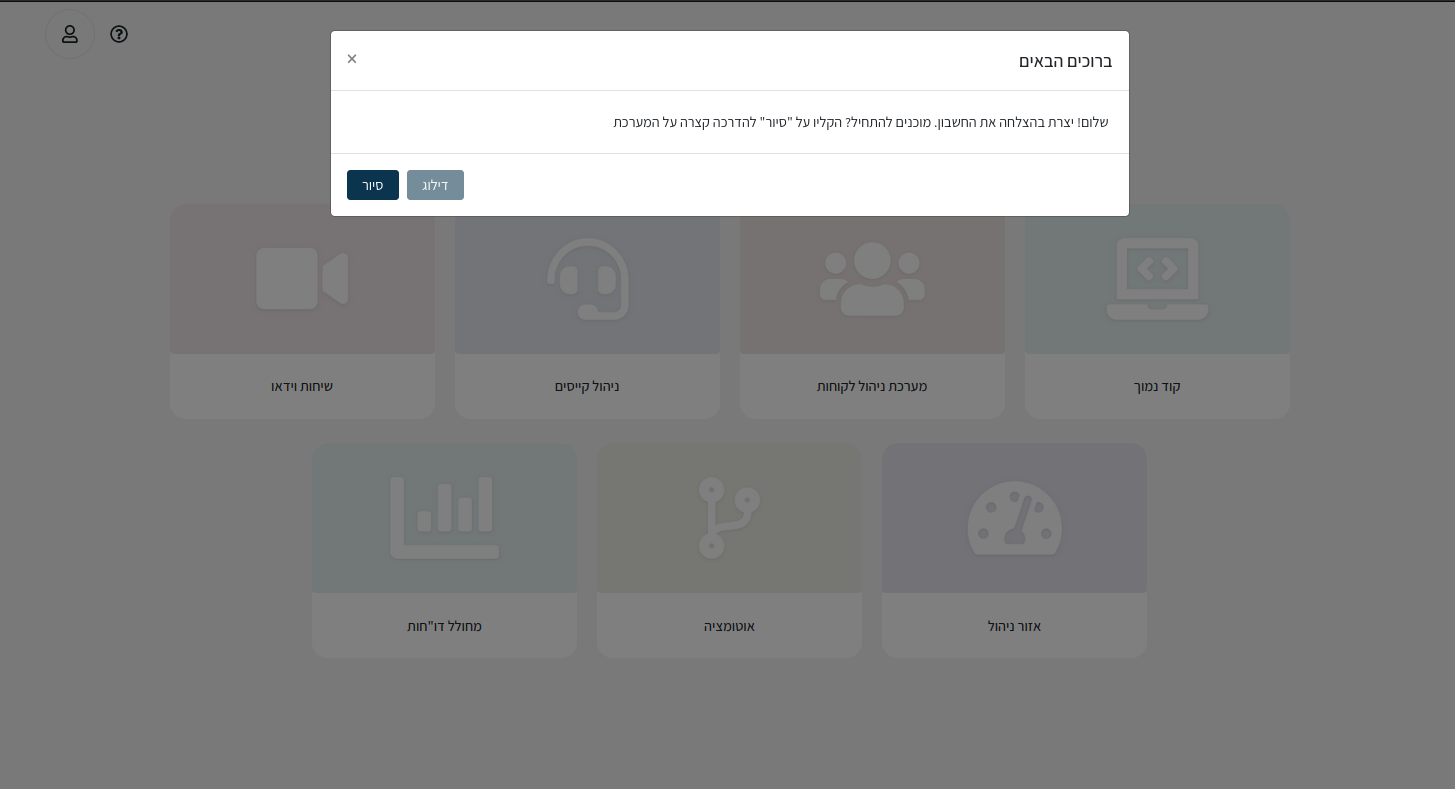
Task: Select the אוטומציה branching workflow icon
Action: [x=729, y=518]
